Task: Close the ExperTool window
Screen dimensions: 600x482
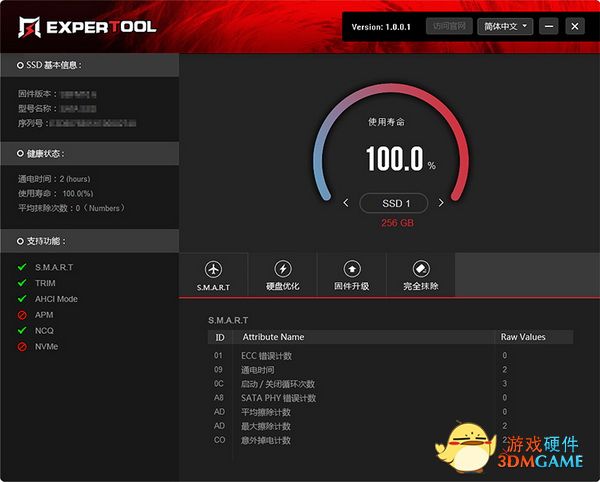Action: click(575, 26)
